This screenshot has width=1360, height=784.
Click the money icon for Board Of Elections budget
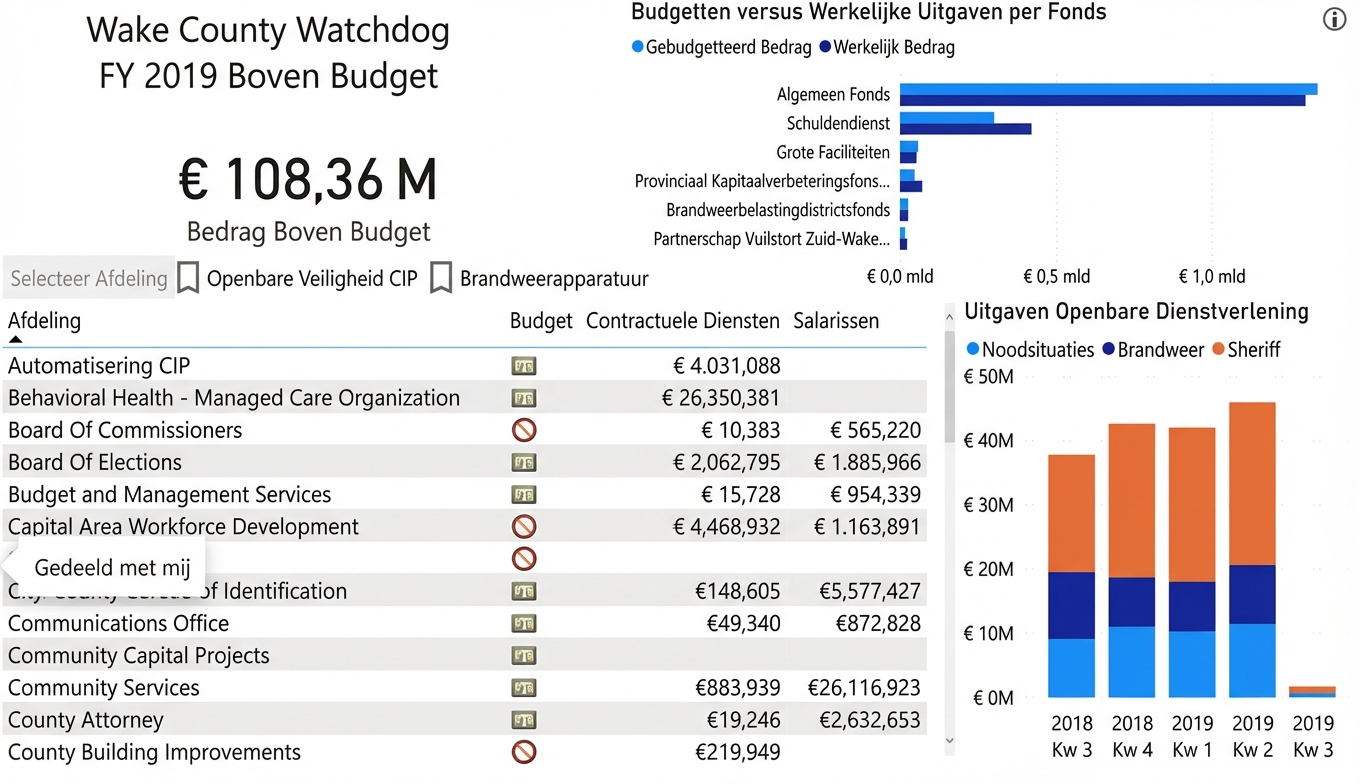pyautogui.click(x=523, y=462)
